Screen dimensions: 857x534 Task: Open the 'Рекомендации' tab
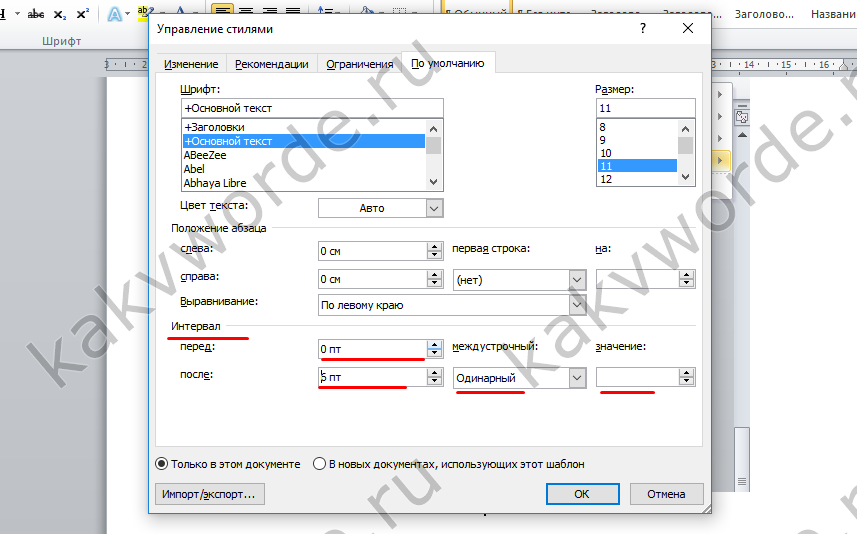point(271,64)
